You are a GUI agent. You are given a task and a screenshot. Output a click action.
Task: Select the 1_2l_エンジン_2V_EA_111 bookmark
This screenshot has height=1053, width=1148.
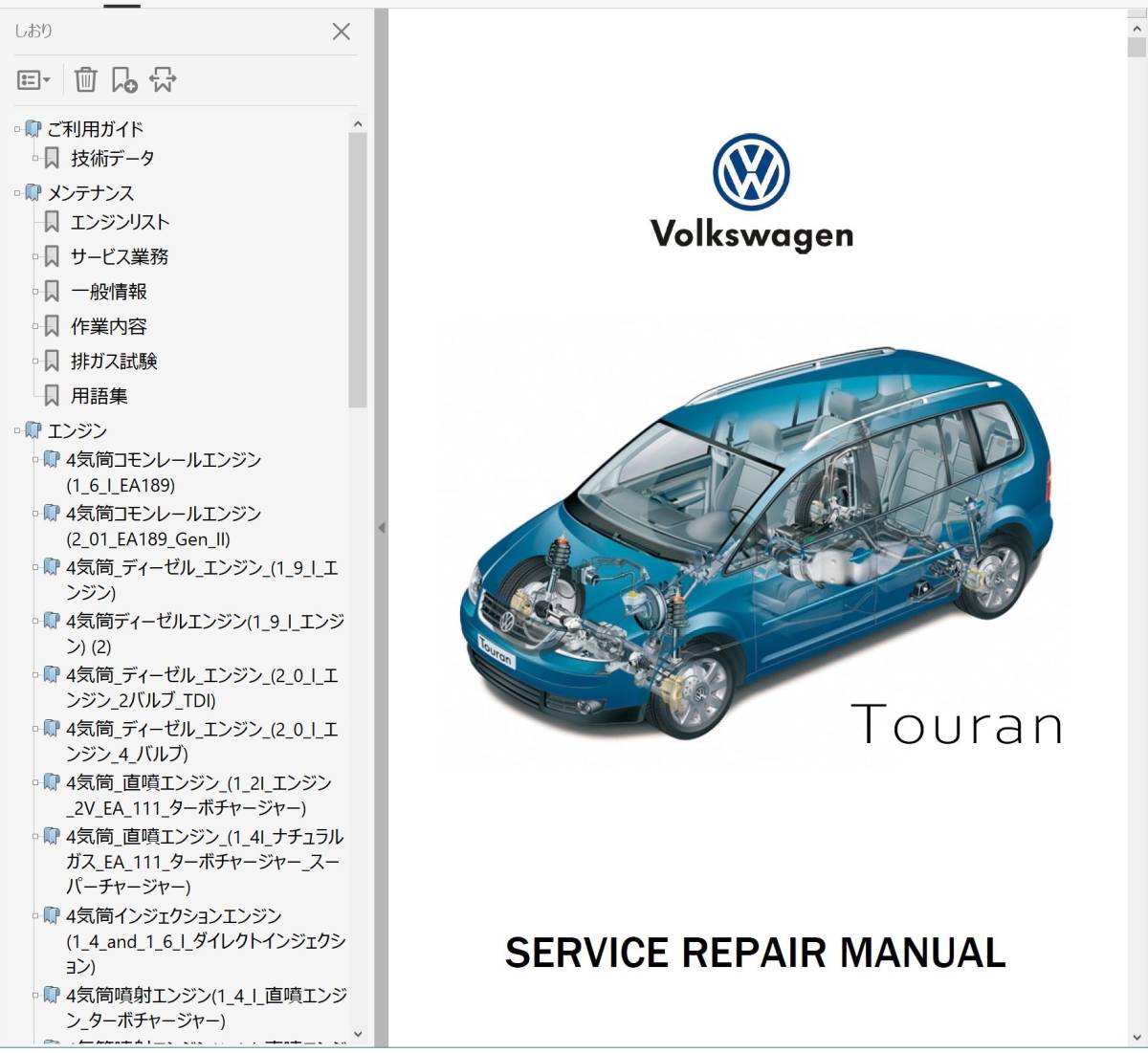tap(199, 795)
